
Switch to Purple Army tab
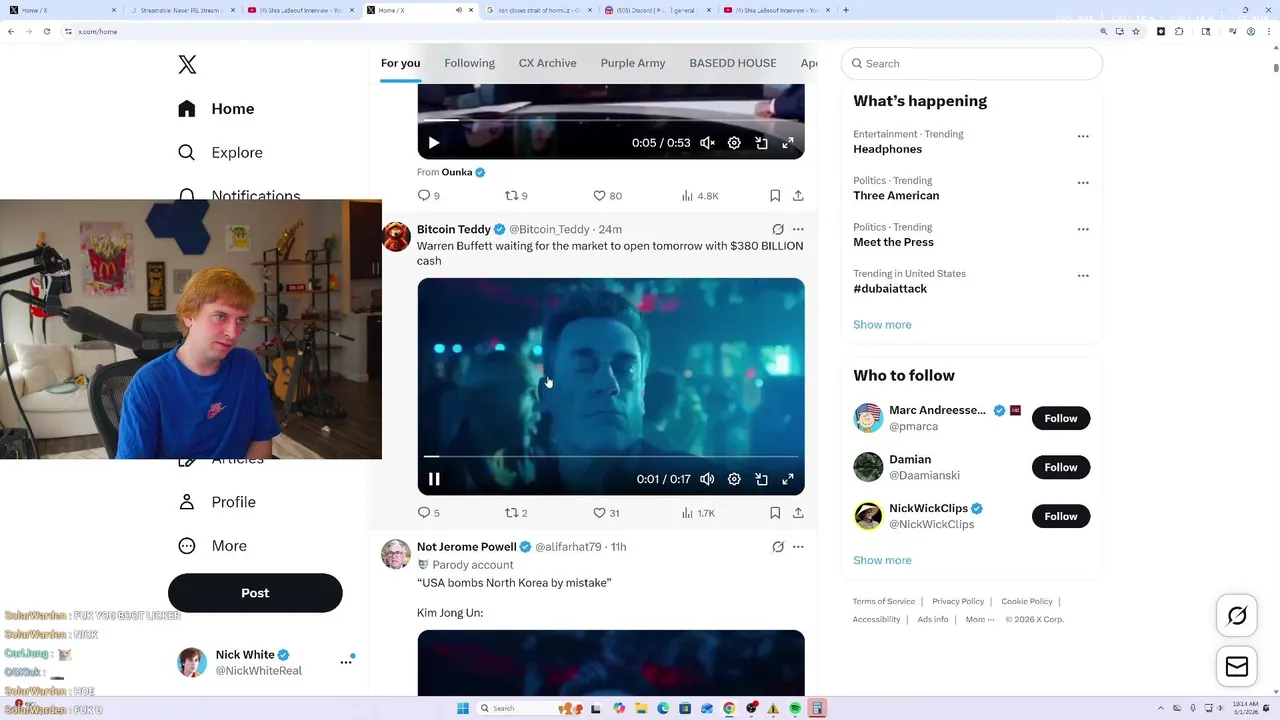[x=632, y=63]
